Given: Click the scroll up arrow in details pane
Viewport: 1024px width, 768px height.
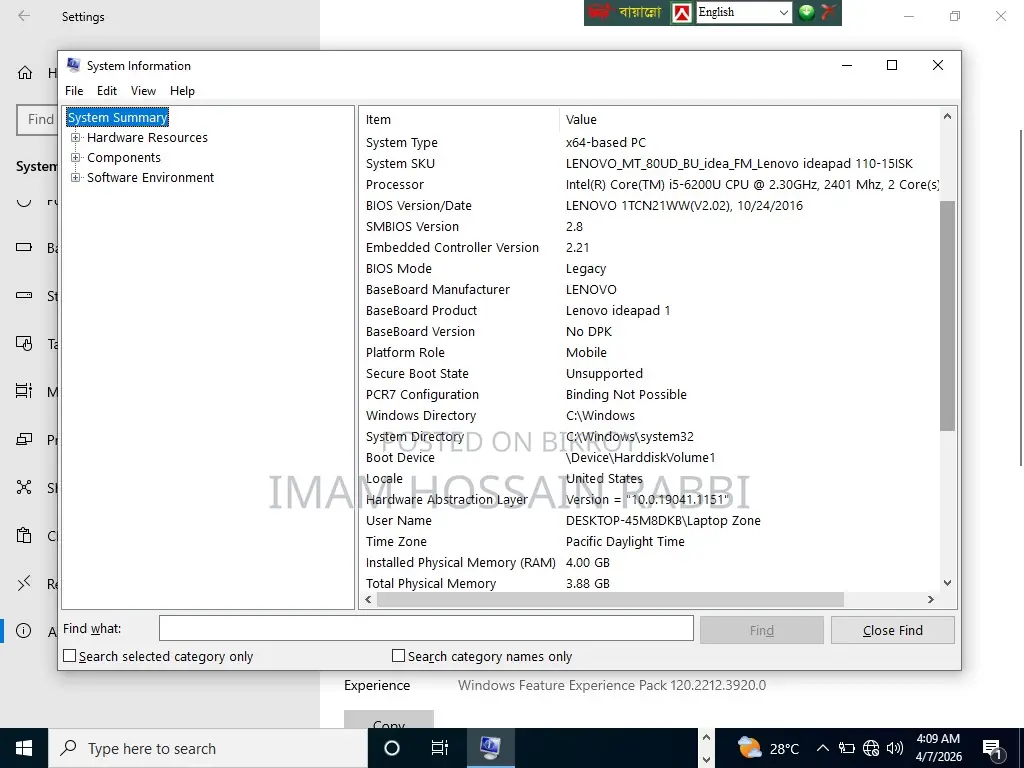Looking at the screenshot, I should pyautogui.click(x=948, y=116).
